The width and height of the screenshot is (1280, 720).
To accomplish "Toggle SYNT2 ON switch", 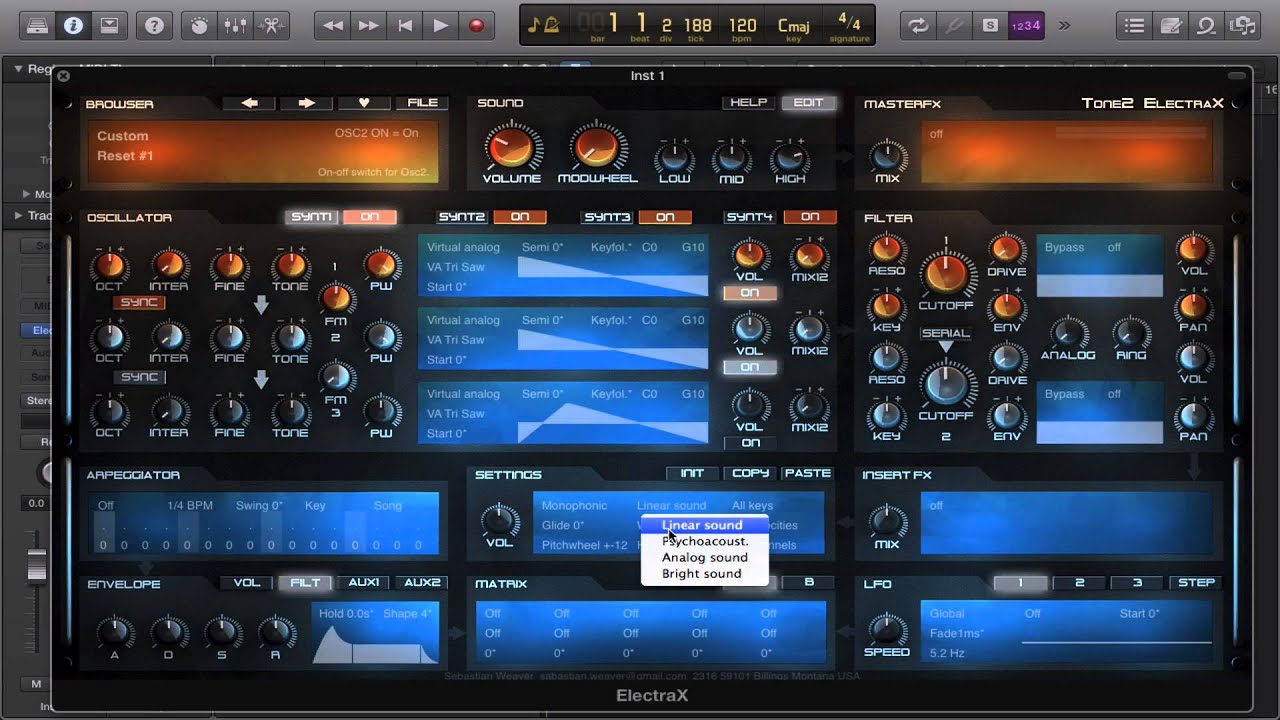I will tap(520, 217).
